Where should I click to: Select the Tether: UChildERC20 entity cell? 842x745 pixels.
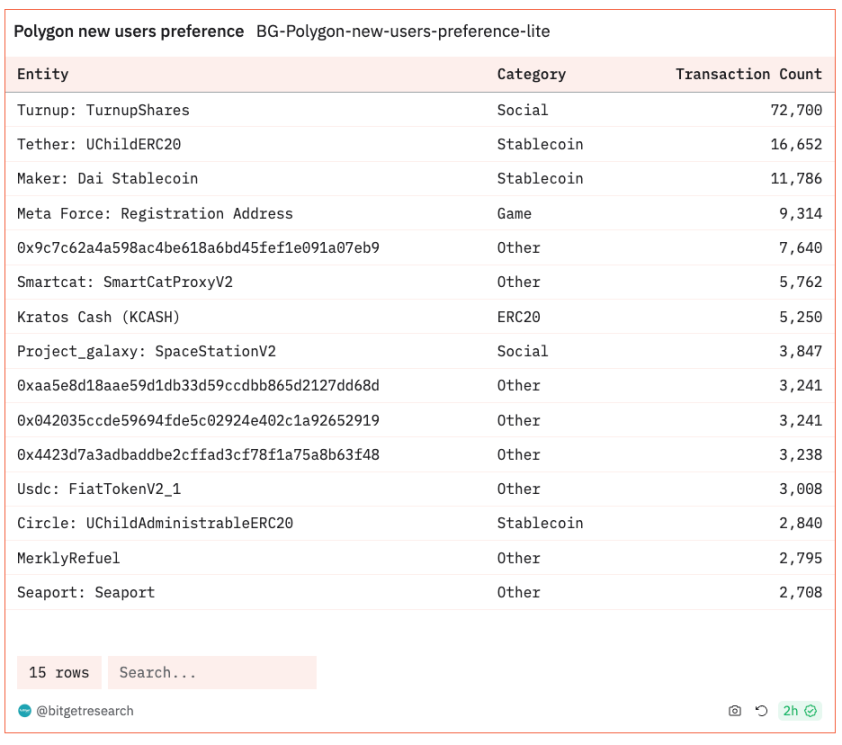(99, 144)
